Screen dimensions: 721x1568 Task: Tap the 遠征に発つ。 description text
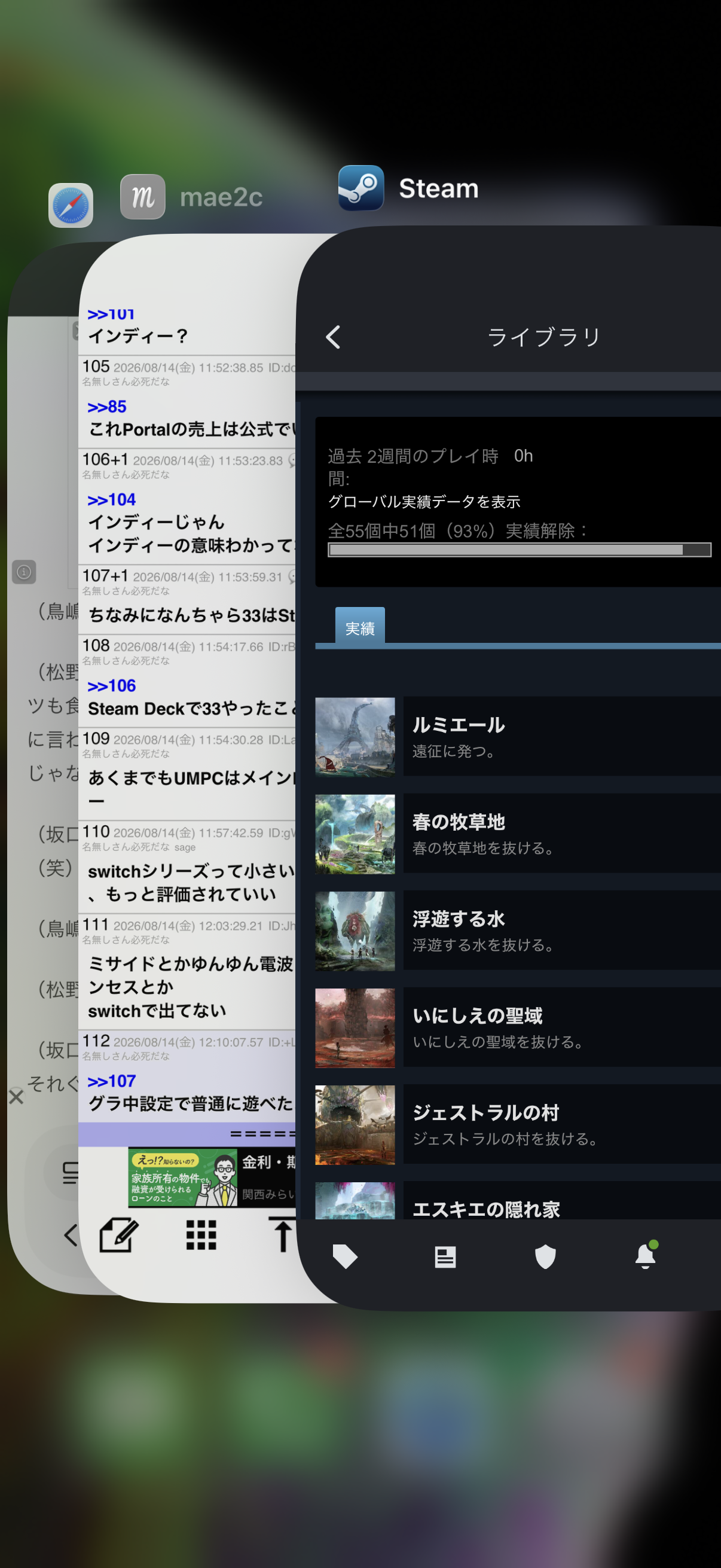coord(454,751)
